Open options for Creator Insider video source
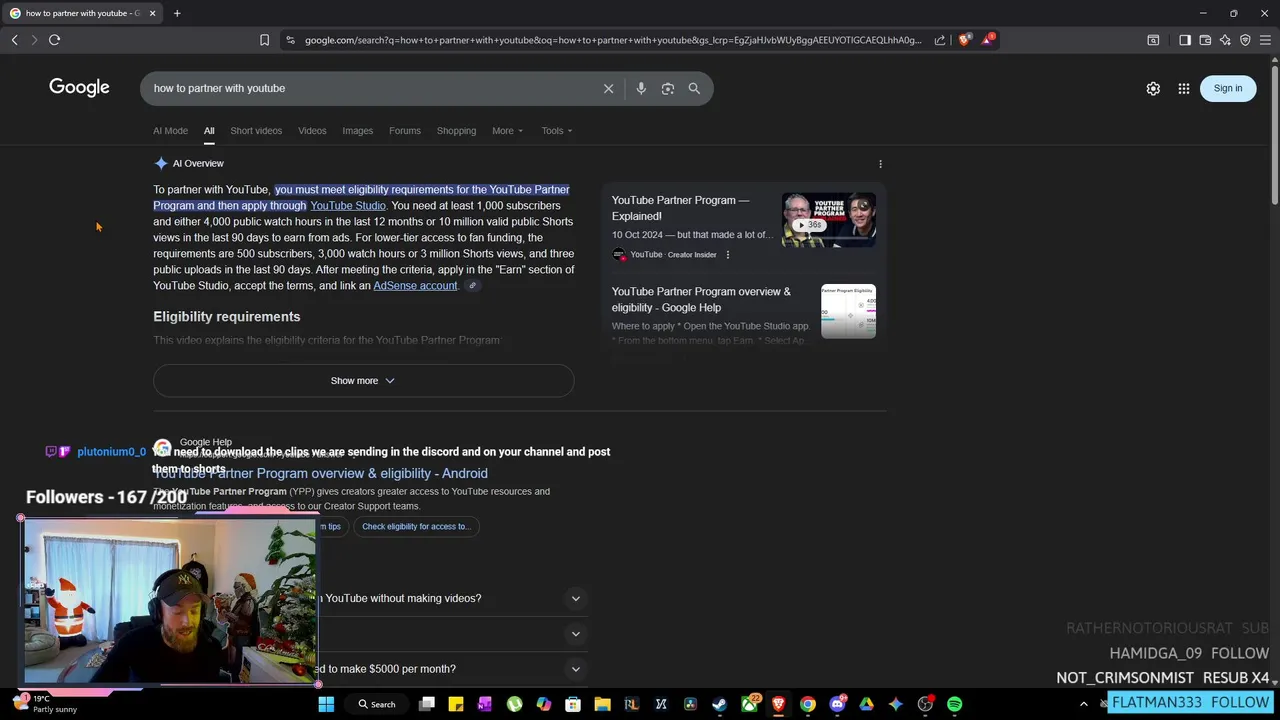The height and width of the screenshot is (720, 1280). tap(727, 255)
